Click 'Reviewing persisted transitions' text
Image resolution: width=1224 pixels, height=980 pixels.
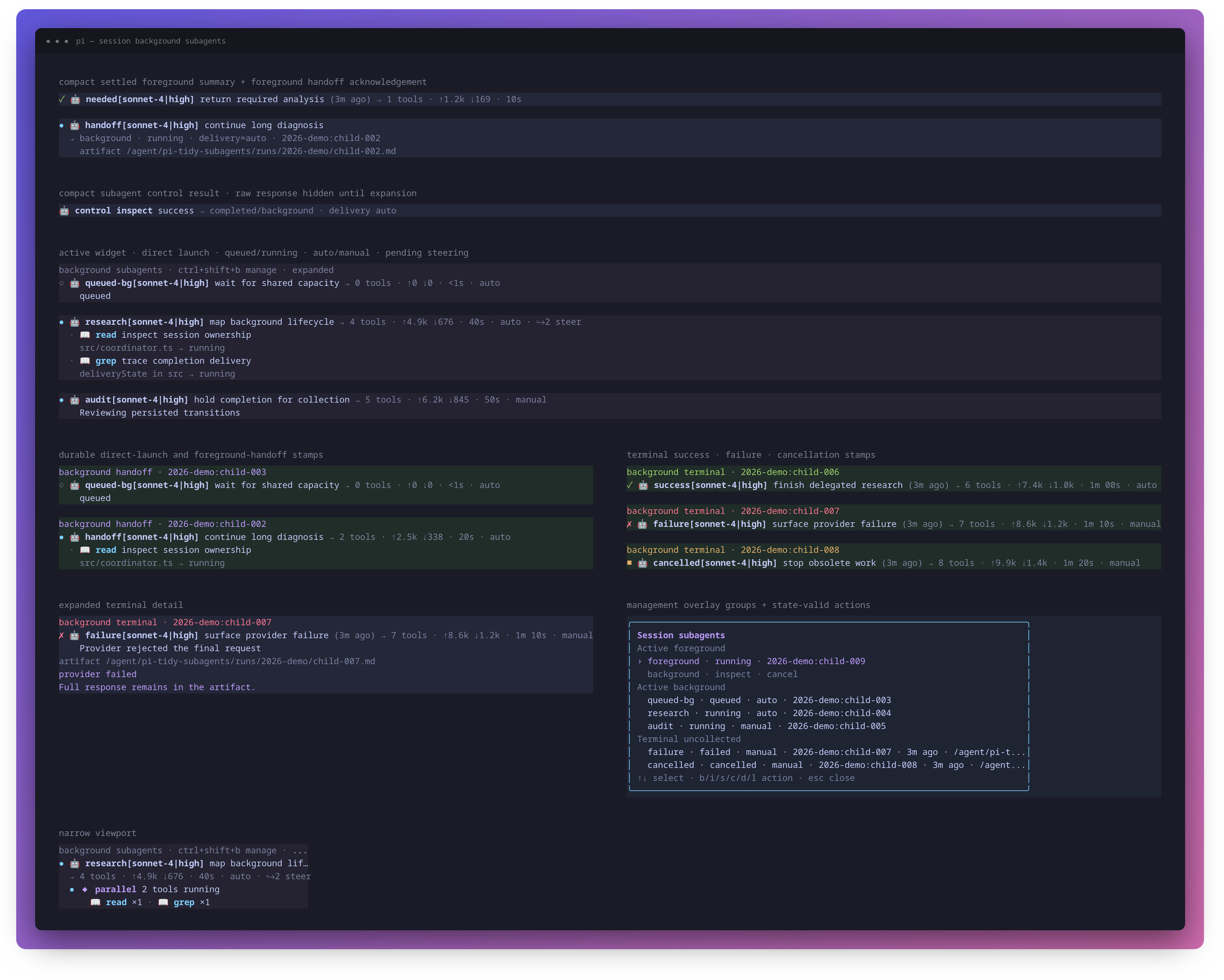pyautogui.click(x=160, y=413)
